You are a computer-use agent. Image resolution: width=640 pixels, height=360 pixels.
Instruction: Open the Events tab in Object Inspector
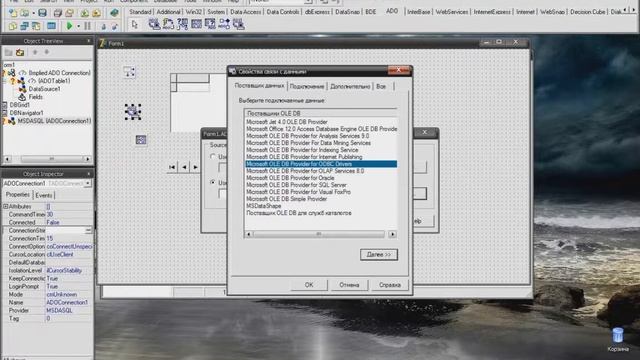[44, 196]
